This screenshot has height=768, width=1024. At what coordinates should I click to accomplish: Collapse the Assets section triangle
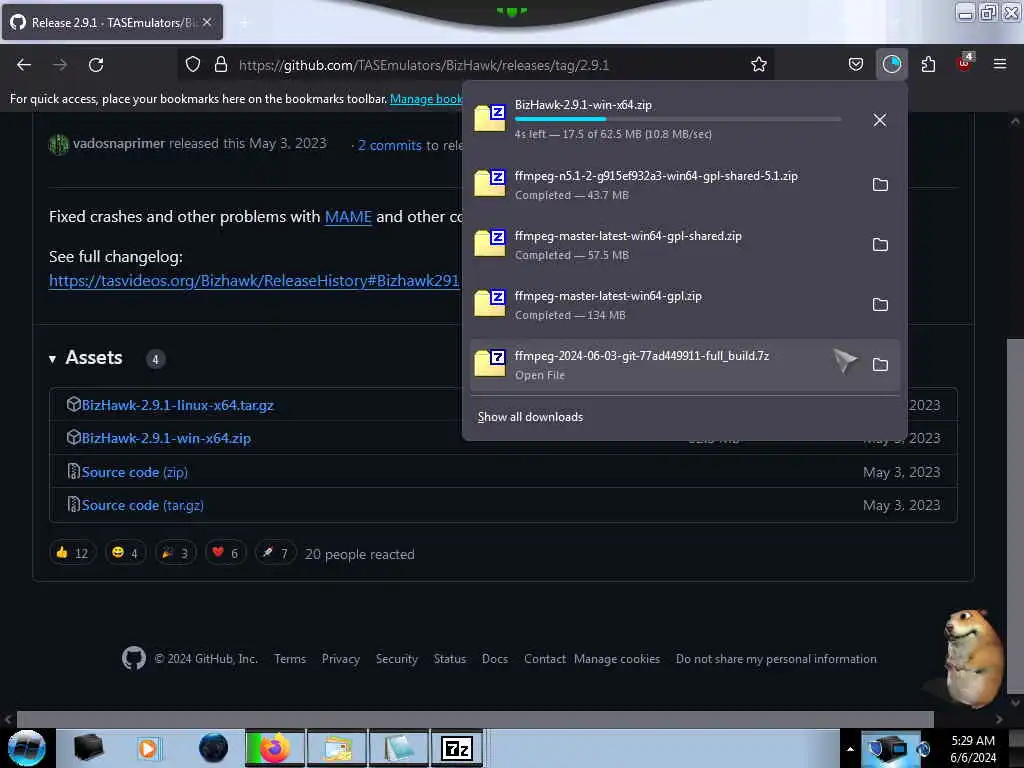(x=52, y=359)
